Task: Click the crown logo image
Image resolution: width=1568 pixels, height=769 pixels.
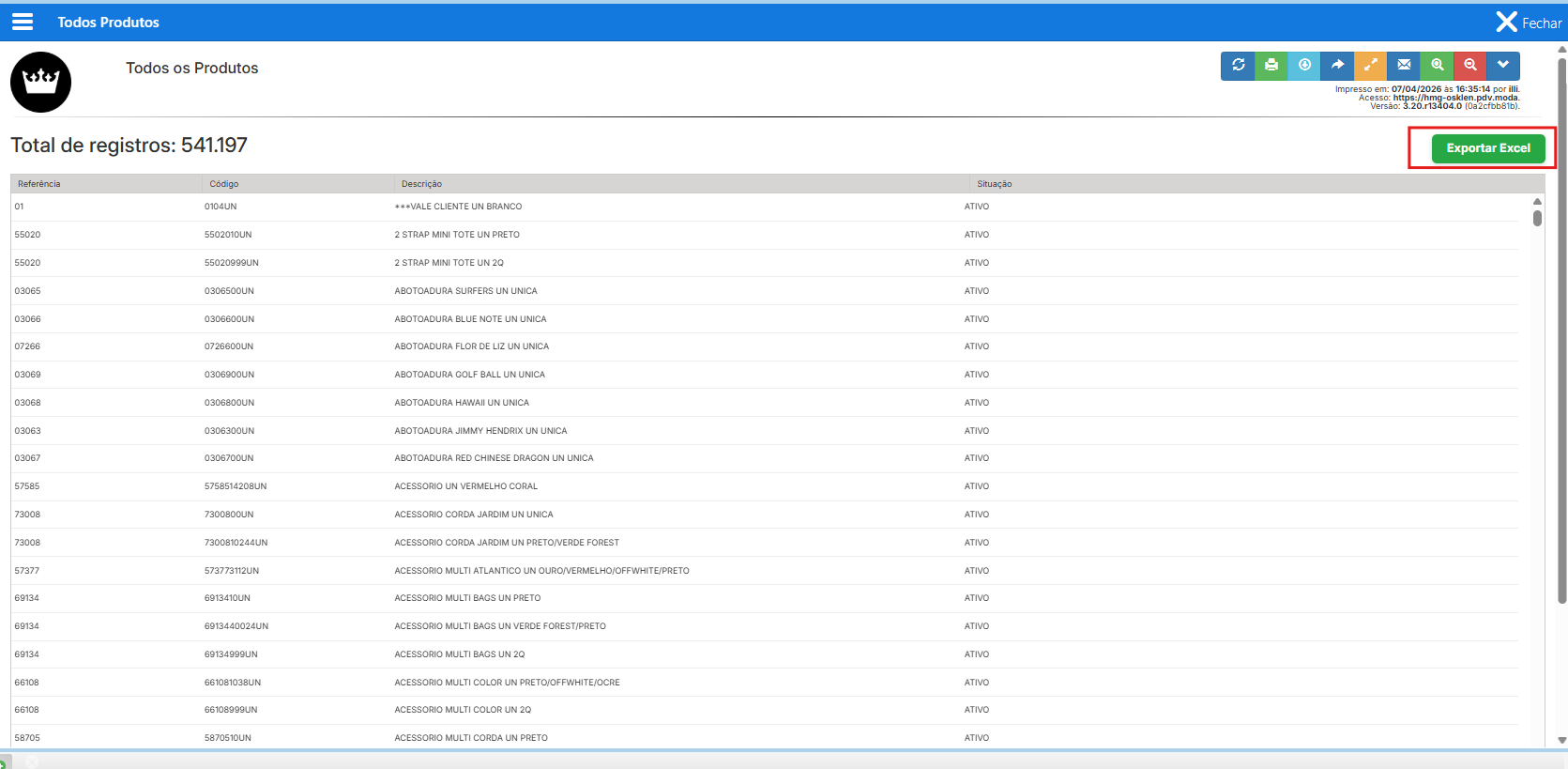Action: [41, 82]
